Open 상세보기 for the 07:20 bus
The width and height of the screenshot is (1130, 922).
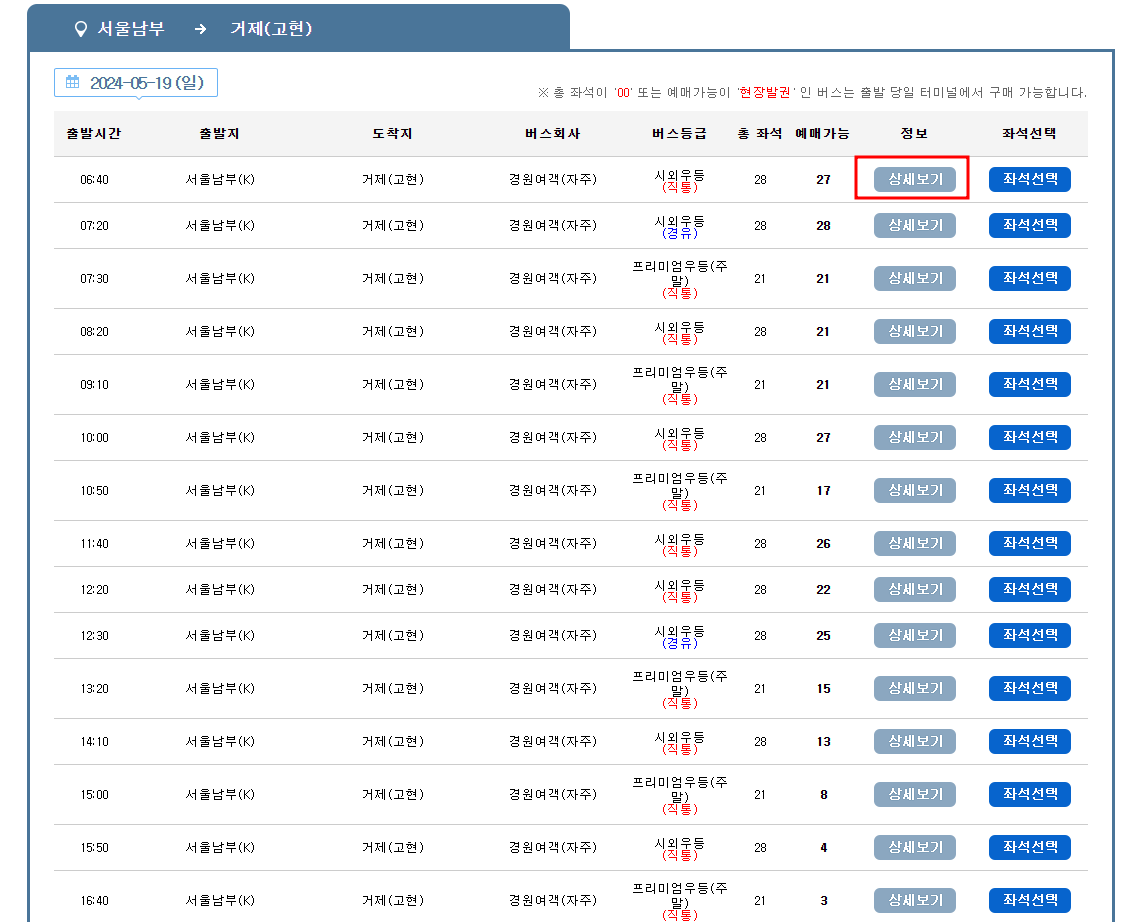(915, 225)
